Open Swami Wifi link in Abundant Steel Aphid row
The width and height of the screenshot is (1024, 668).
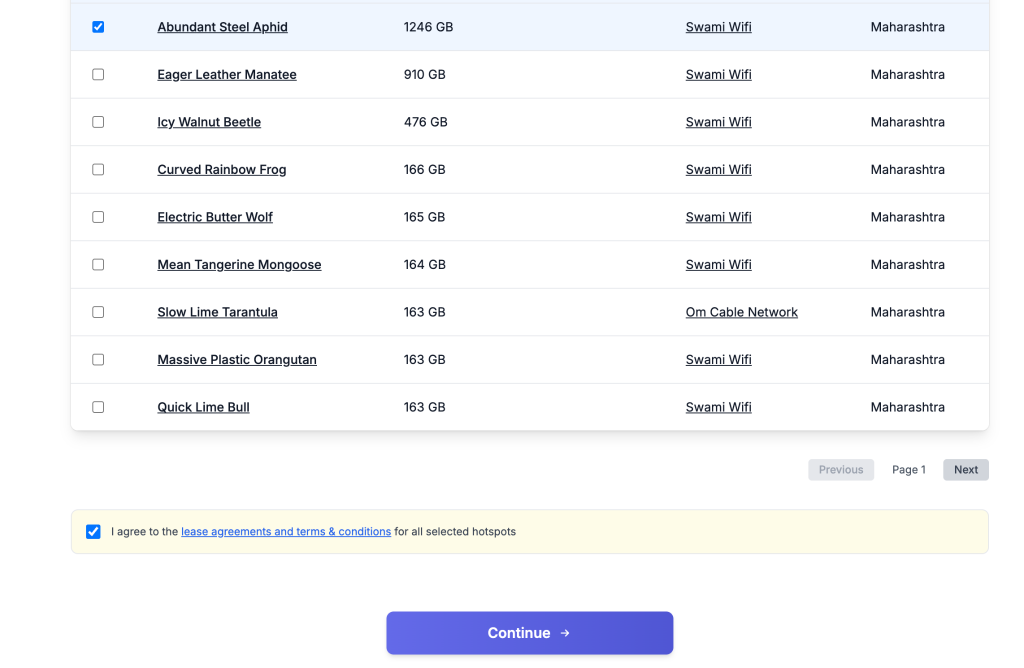pyautogui.click(x=718, y=27)
